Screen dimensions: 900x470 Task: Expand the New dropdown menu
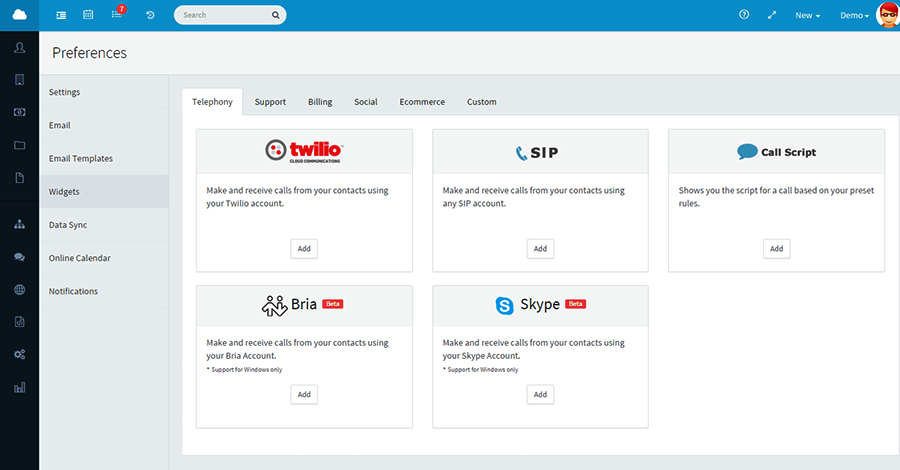(807, 15)
